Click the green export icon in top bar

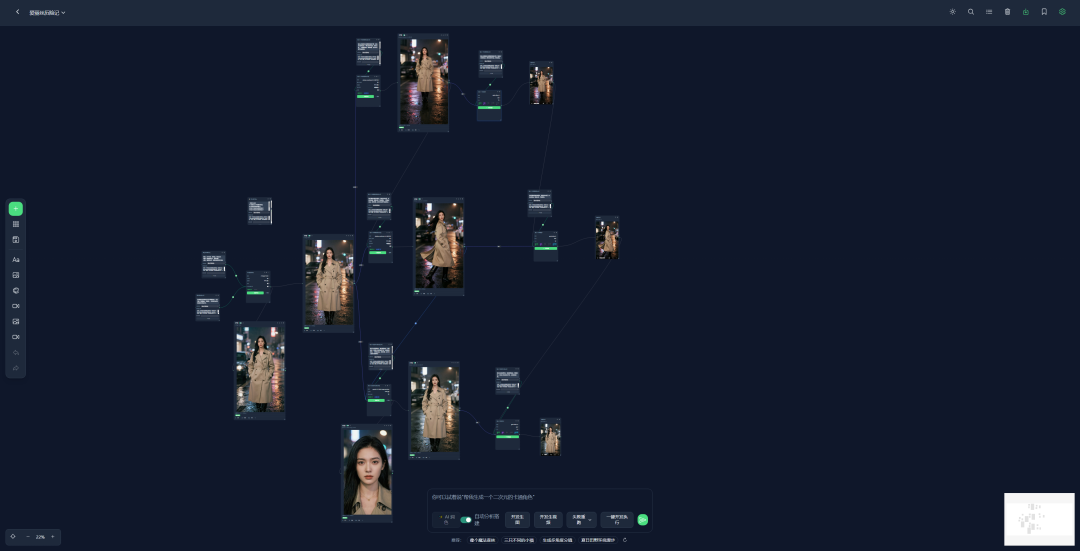point(1026,12)
